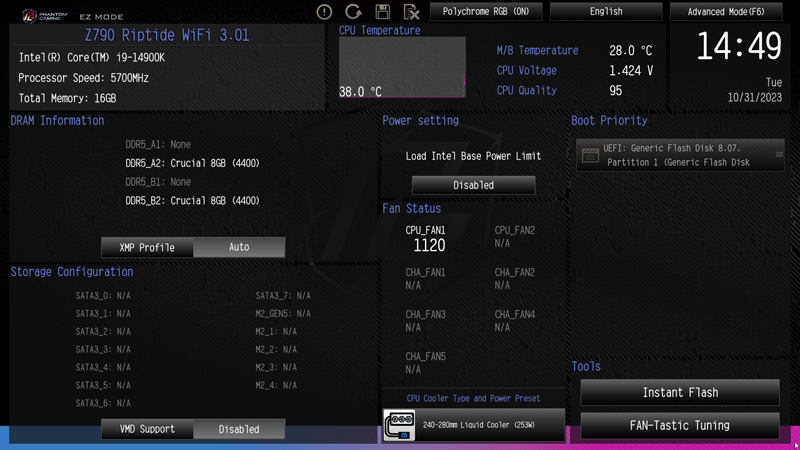Click Processor Speed: 5700MHz text
Viewport: 800px width, 450px height.
[84, 78]
